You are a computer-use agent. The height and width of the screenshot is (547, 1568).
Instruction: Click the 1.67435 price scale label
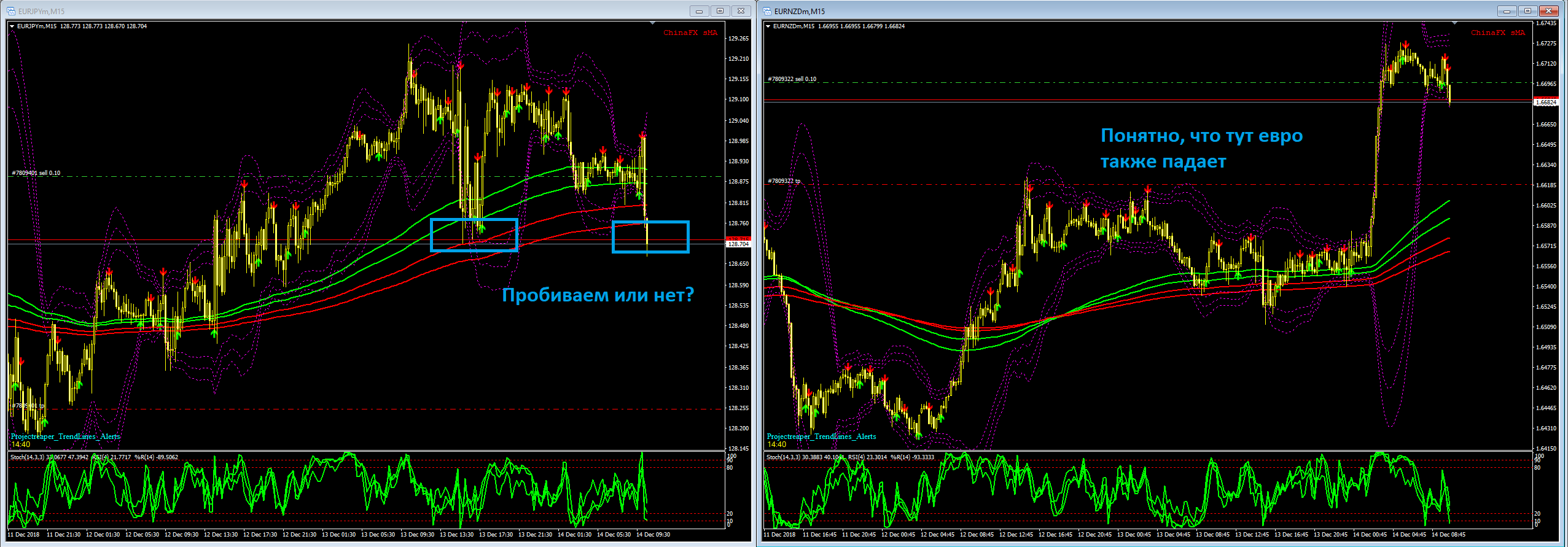[x=1546, y=23]
